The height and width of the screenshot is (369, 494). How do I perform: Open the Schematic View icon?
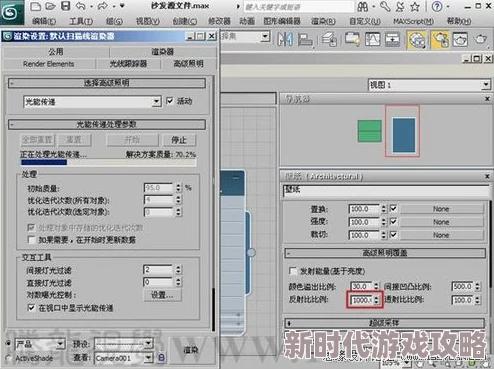[392, 40]
